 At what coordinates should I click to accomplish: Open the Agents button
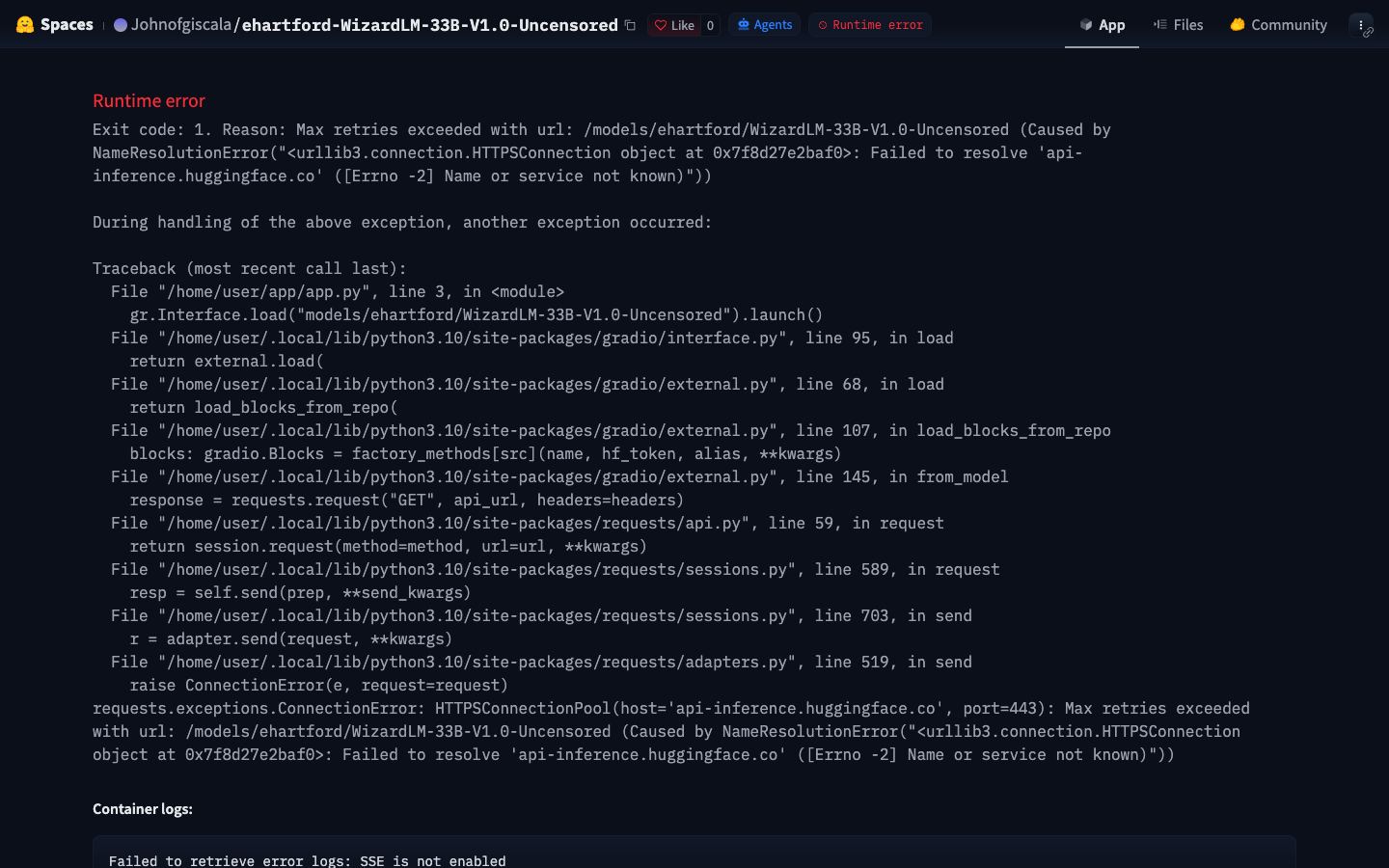click(765, 25)
